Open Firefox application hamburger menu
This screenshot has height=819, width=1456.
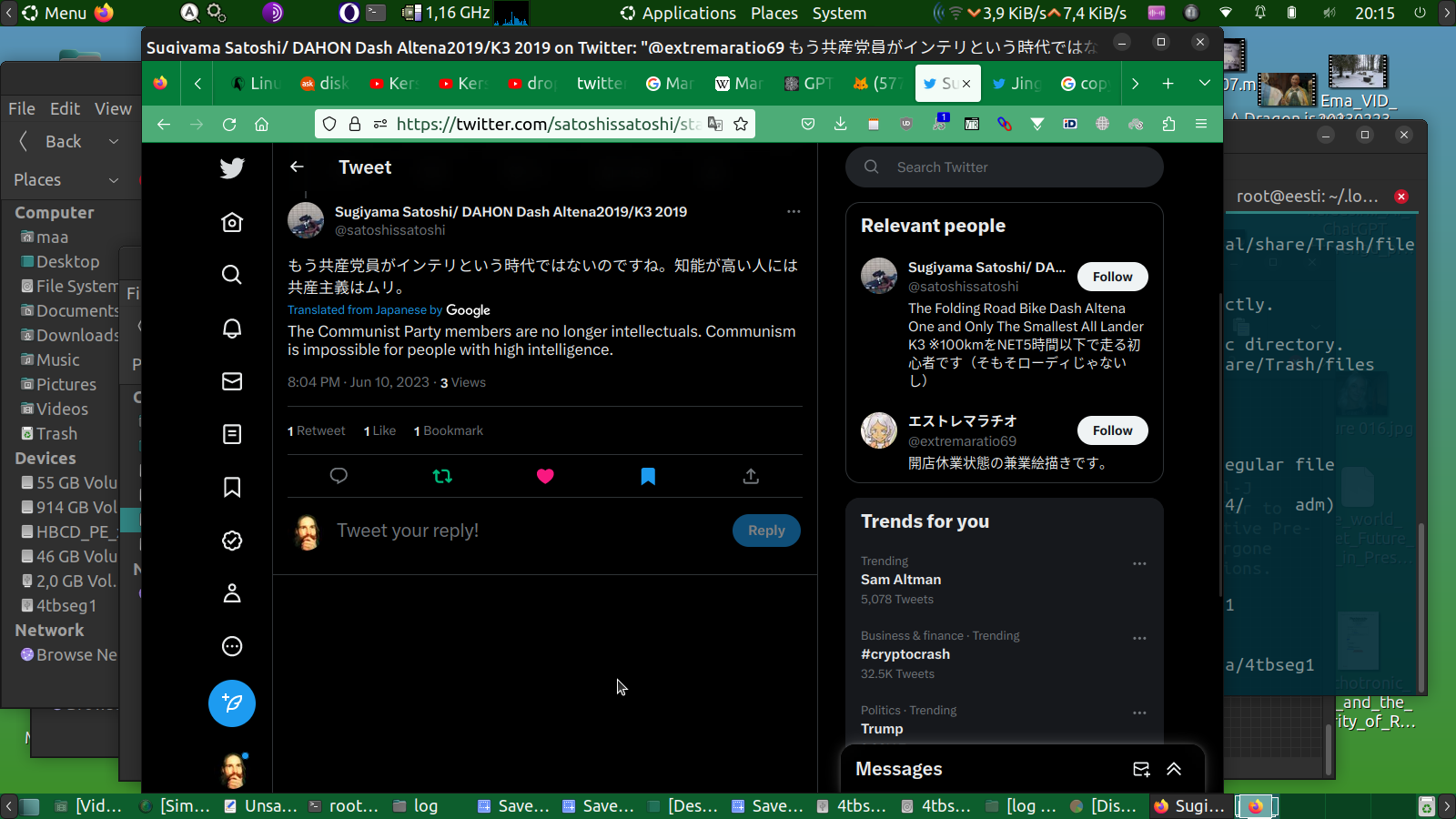click(1201, 124)
